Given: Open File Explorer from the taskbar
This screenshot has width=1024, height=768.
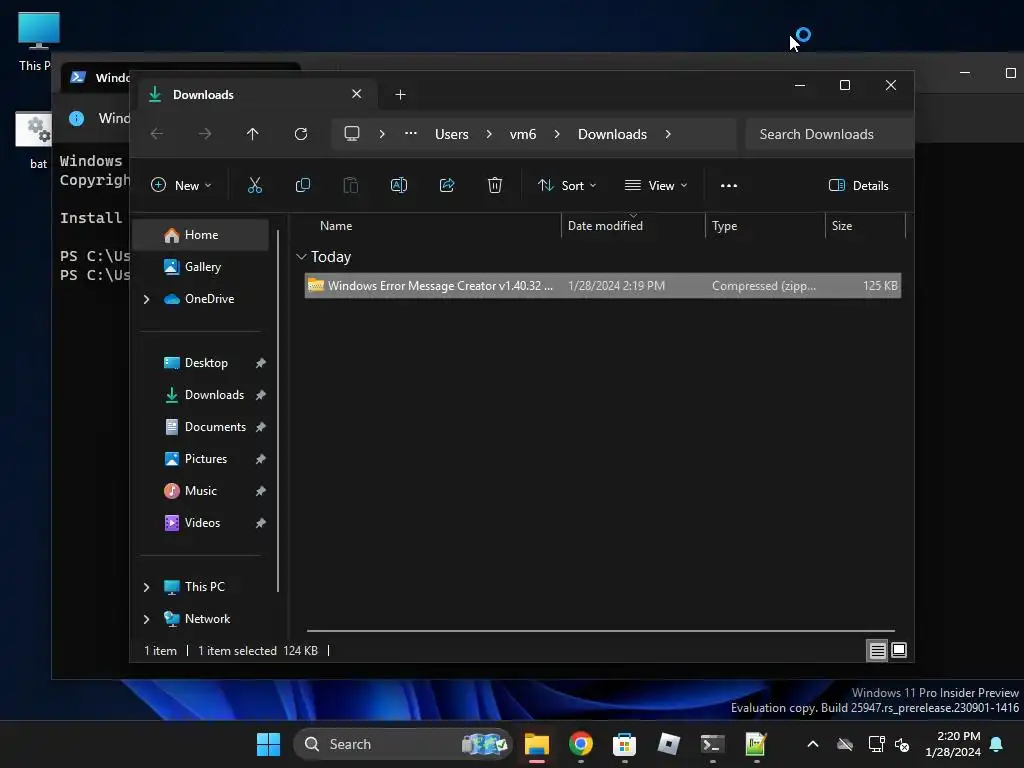Looking at the screenshot, I should [x=537, y=744].
